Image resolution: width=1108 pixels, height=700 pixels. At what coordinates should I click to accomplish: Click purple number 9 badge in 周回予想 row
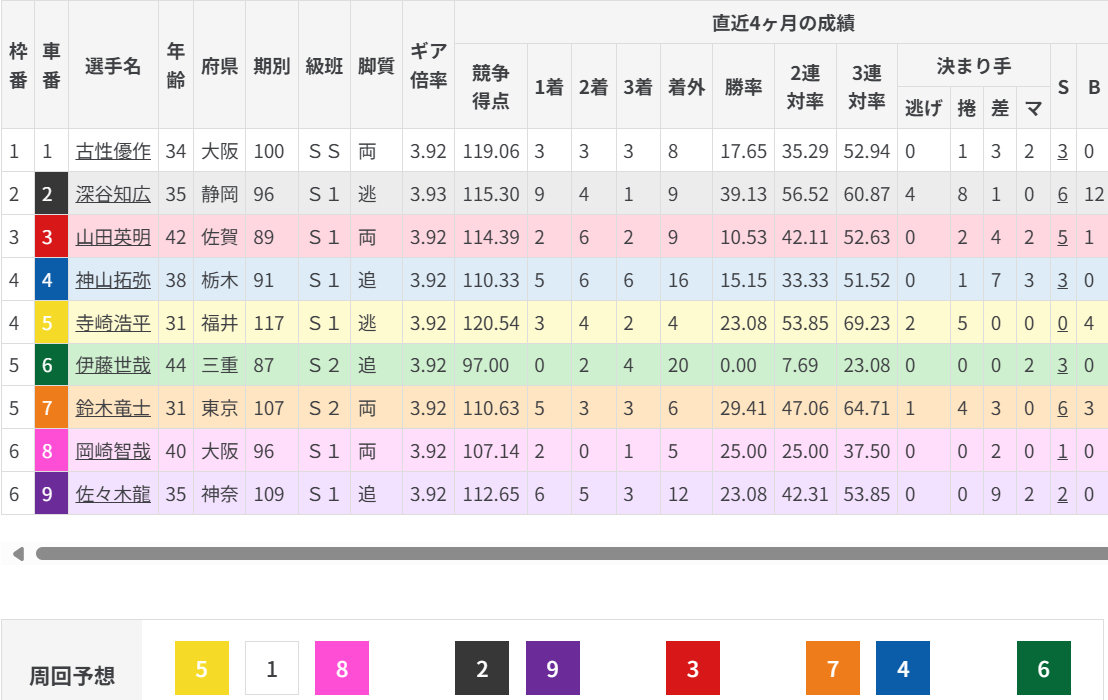pyautogui.click(x=553, y=668)
